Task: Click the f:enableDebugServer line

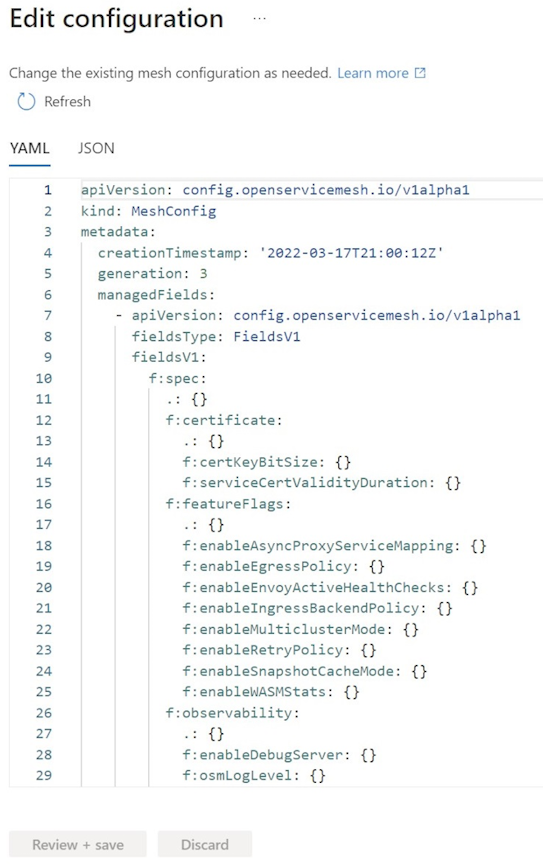Action: pos(279,755)
